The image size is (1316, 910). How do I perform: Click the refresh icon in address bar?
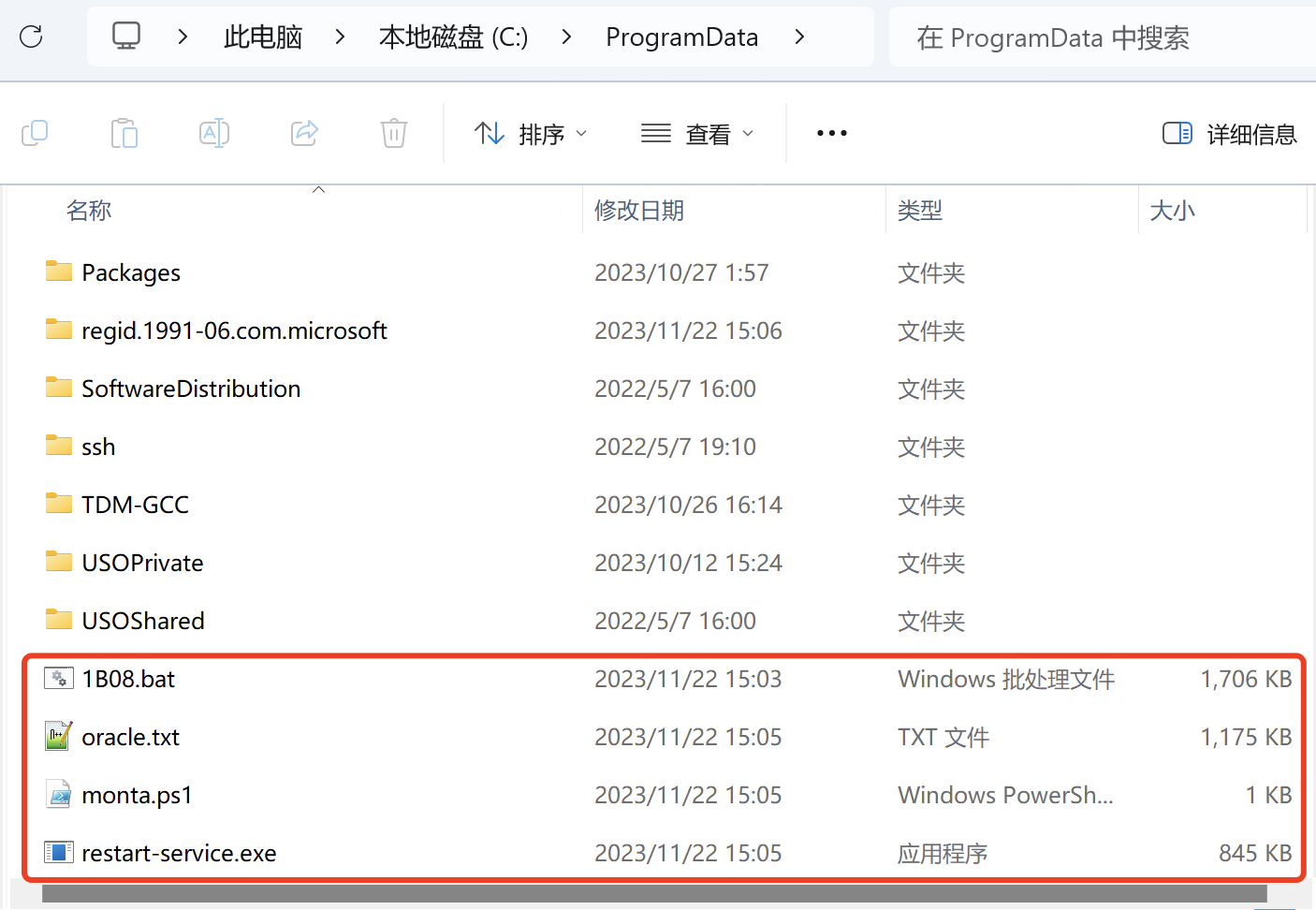[32, 37]
